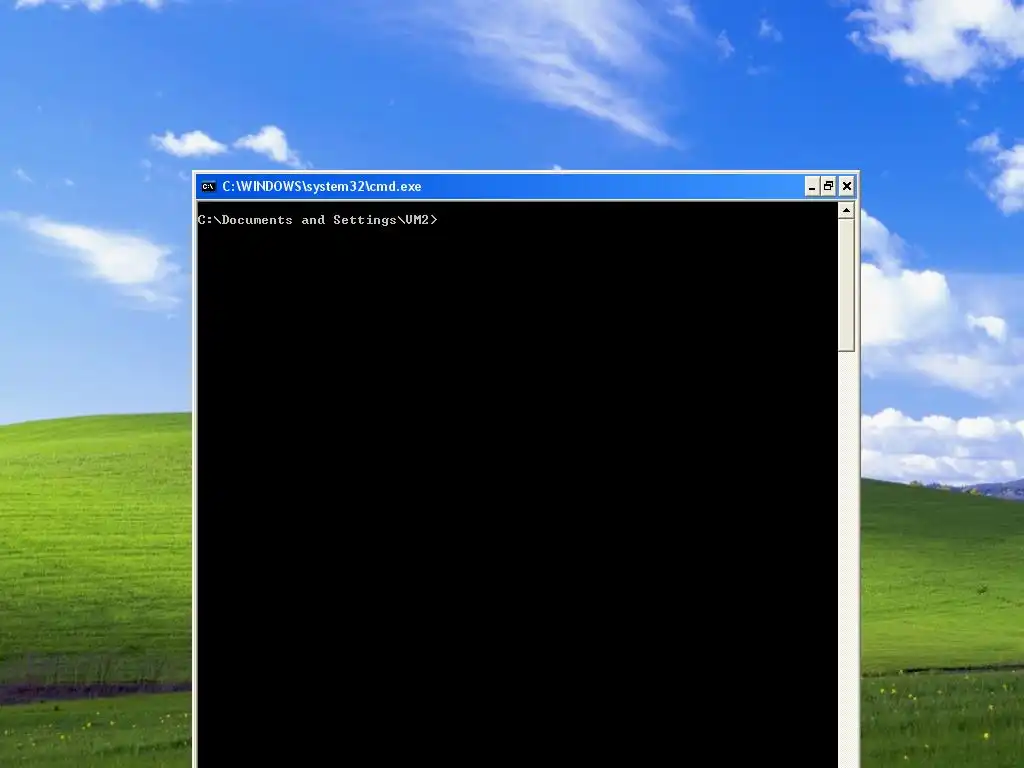1024x768 pixels.
Task: Click the prompt text C:\Documents and Settings\VM2>
Action: (x=317, y=220)
